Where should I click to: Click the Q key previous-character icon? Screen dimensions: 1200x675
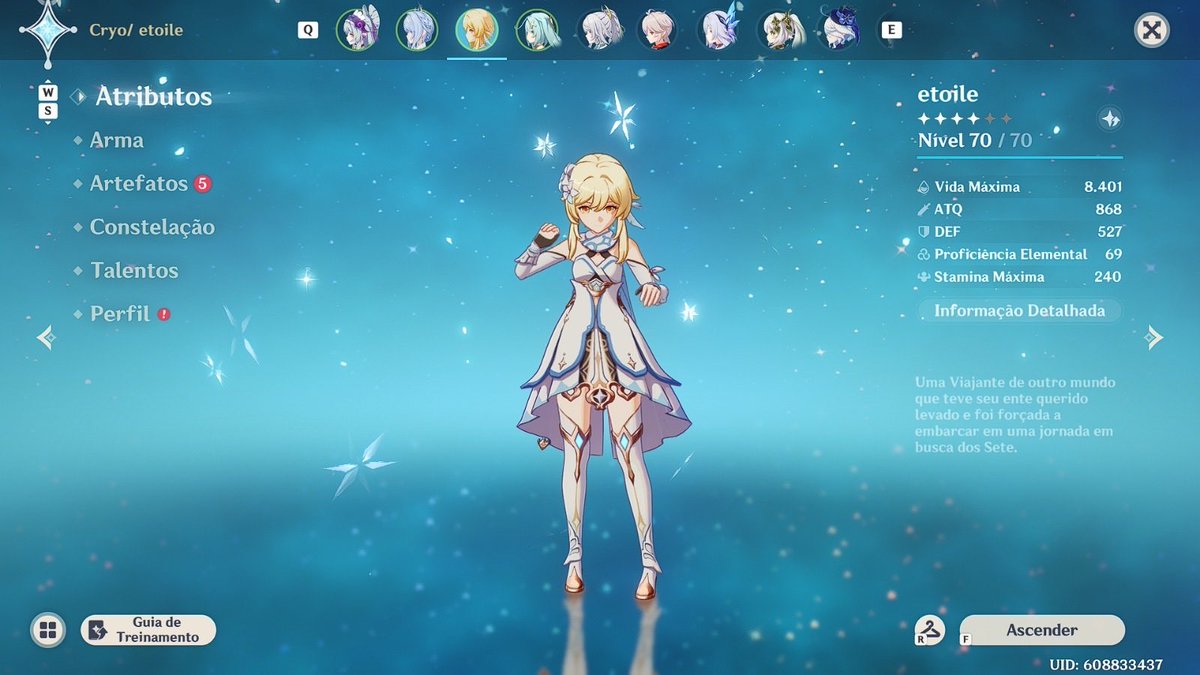coord(308,30)
